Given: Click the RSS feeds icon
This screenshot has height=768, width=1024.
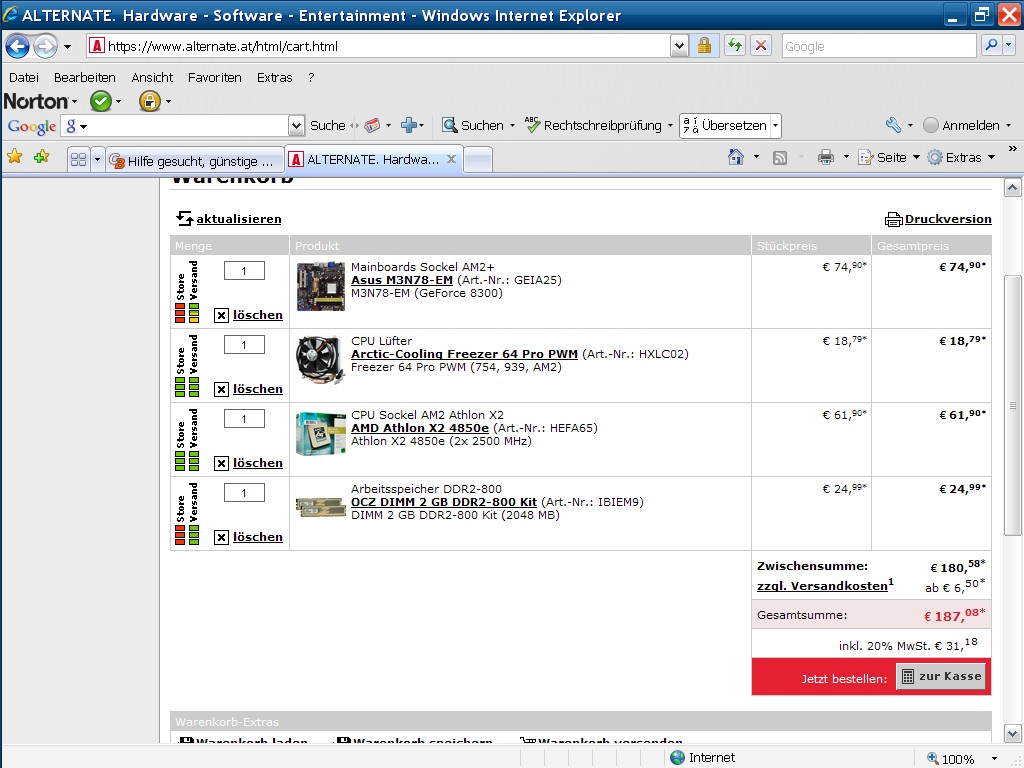Looking at the screenshot, I should (x=780, y=157).
